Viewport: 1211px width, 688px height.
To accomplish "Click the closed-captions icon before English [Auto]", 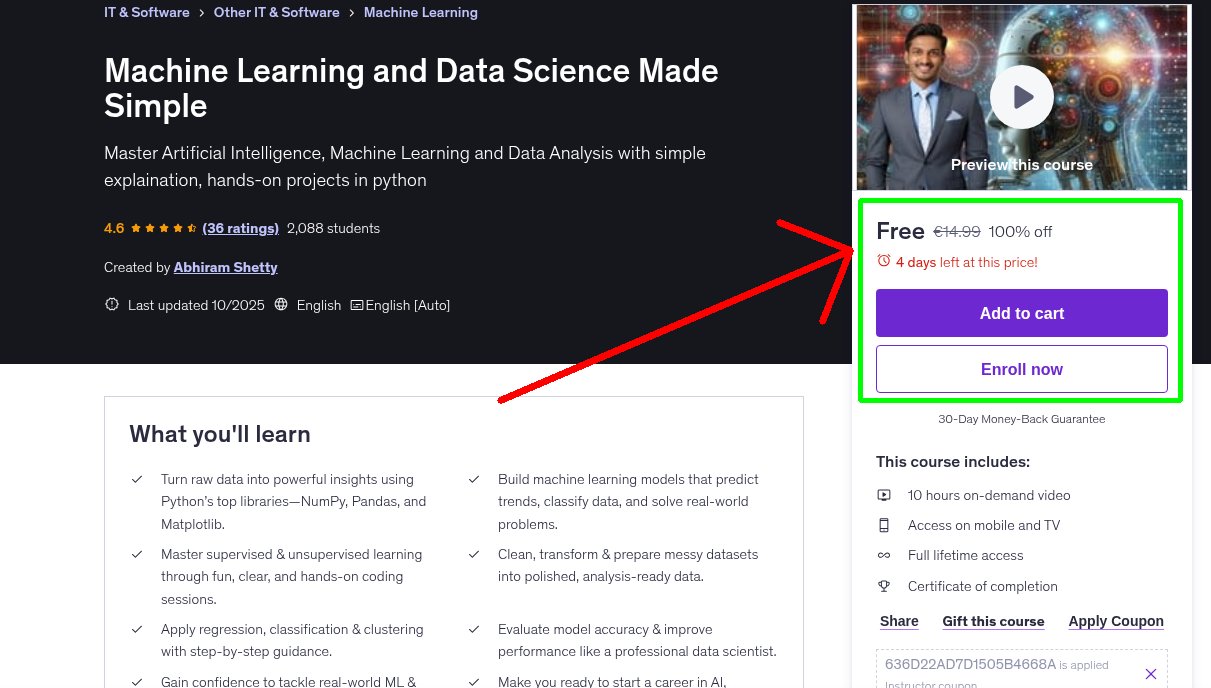I will tap(355, 305).
